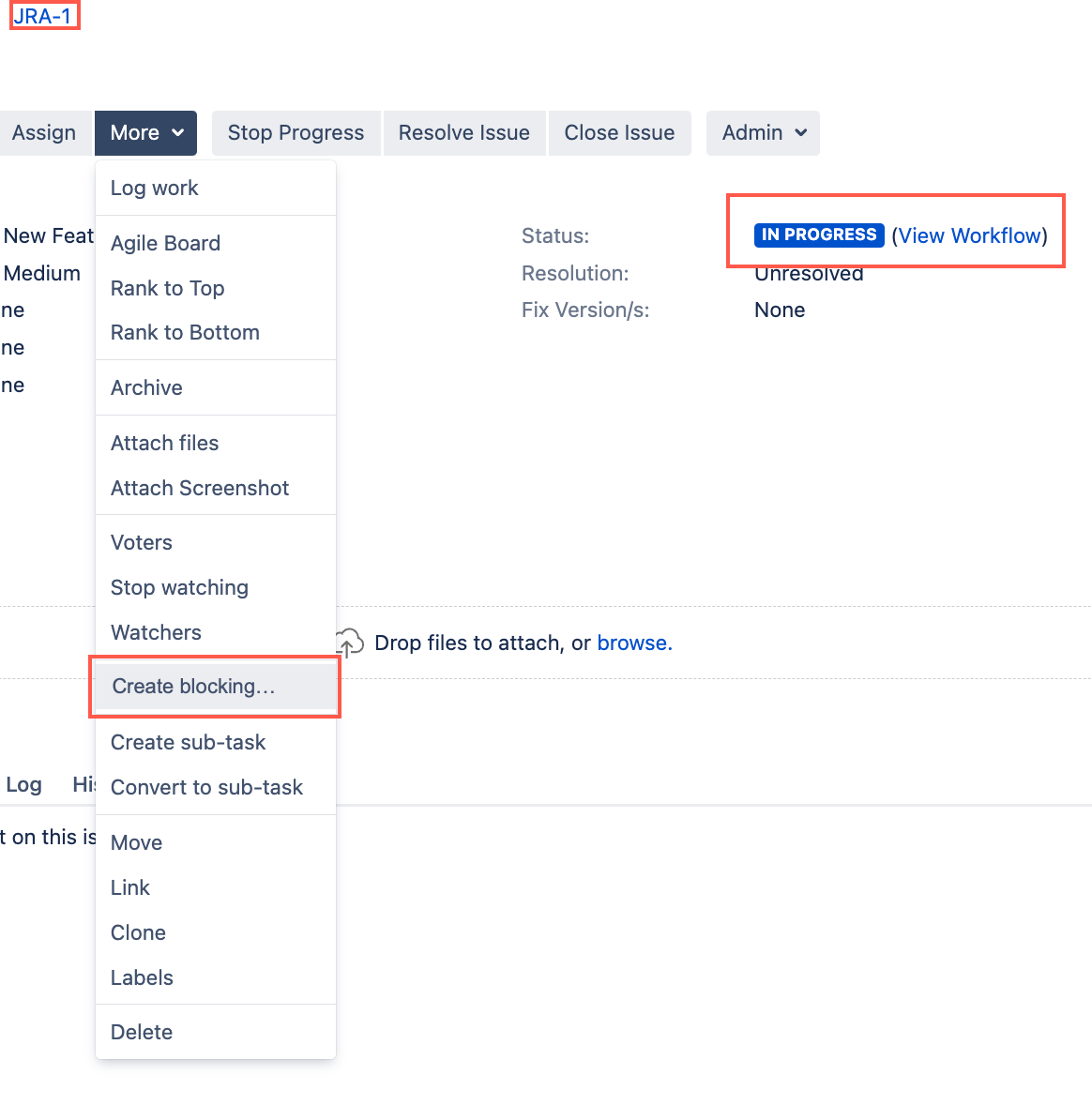Choose Attach Screenshot option
The width and height of the screenshot is (1092, 1105).
(216, 488)
